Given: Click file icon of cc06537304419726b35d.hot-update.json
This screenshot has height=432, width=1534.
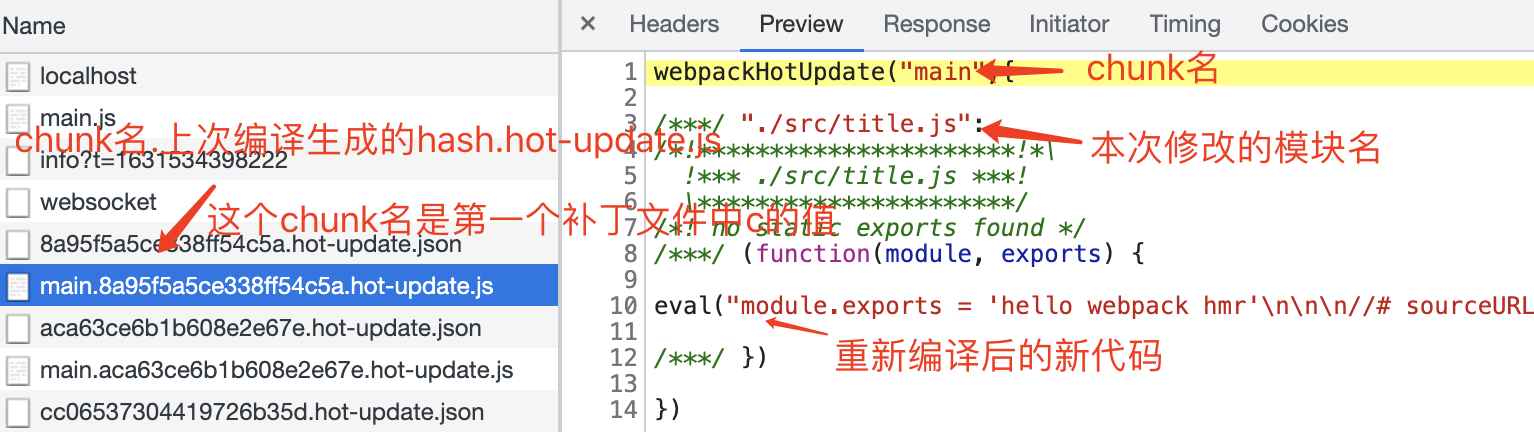Looking at the screenshot, I should click(18, 412).
